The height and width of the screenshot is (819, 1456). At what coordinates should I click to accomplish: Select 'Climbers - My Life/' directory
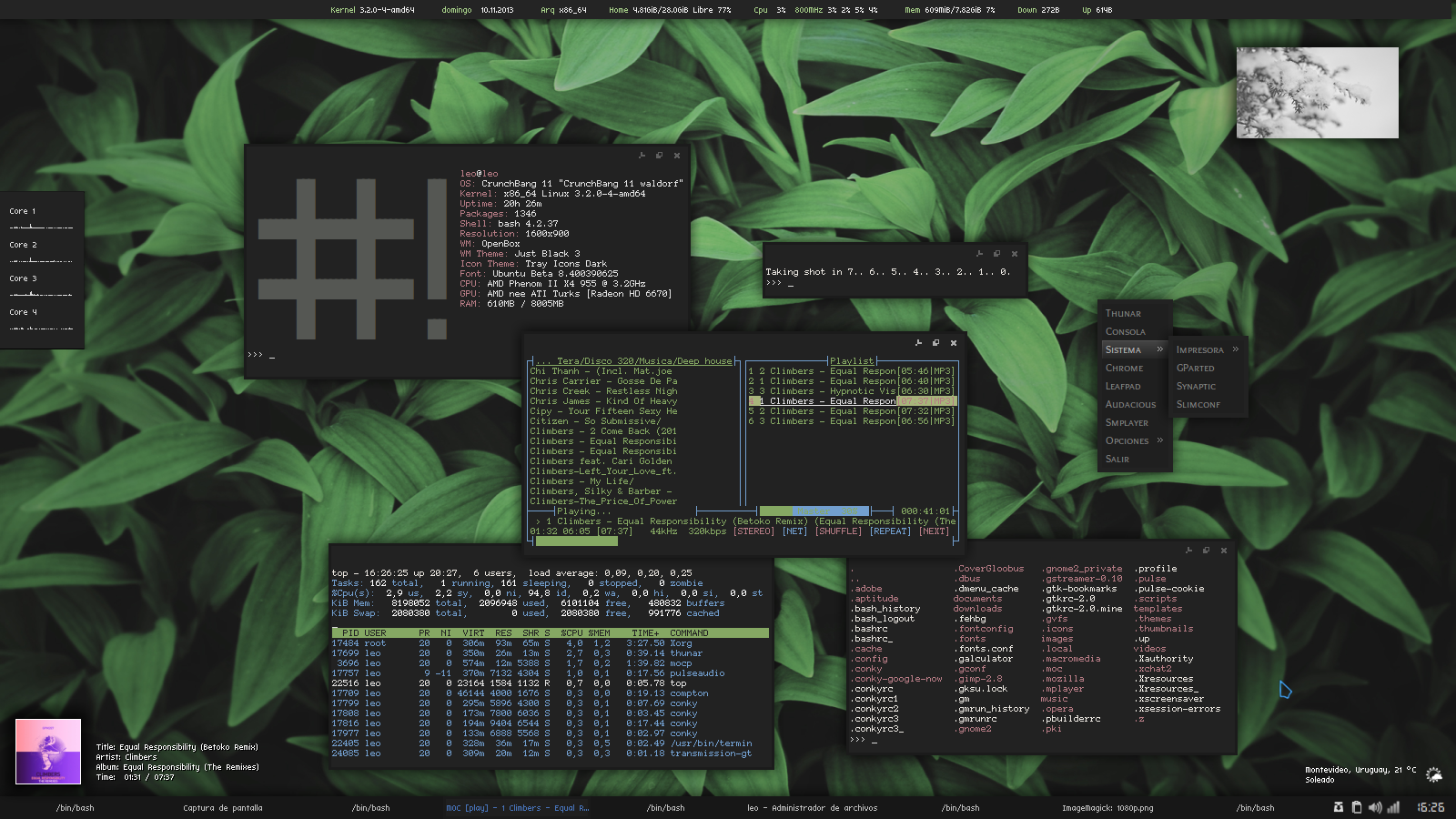581,481
